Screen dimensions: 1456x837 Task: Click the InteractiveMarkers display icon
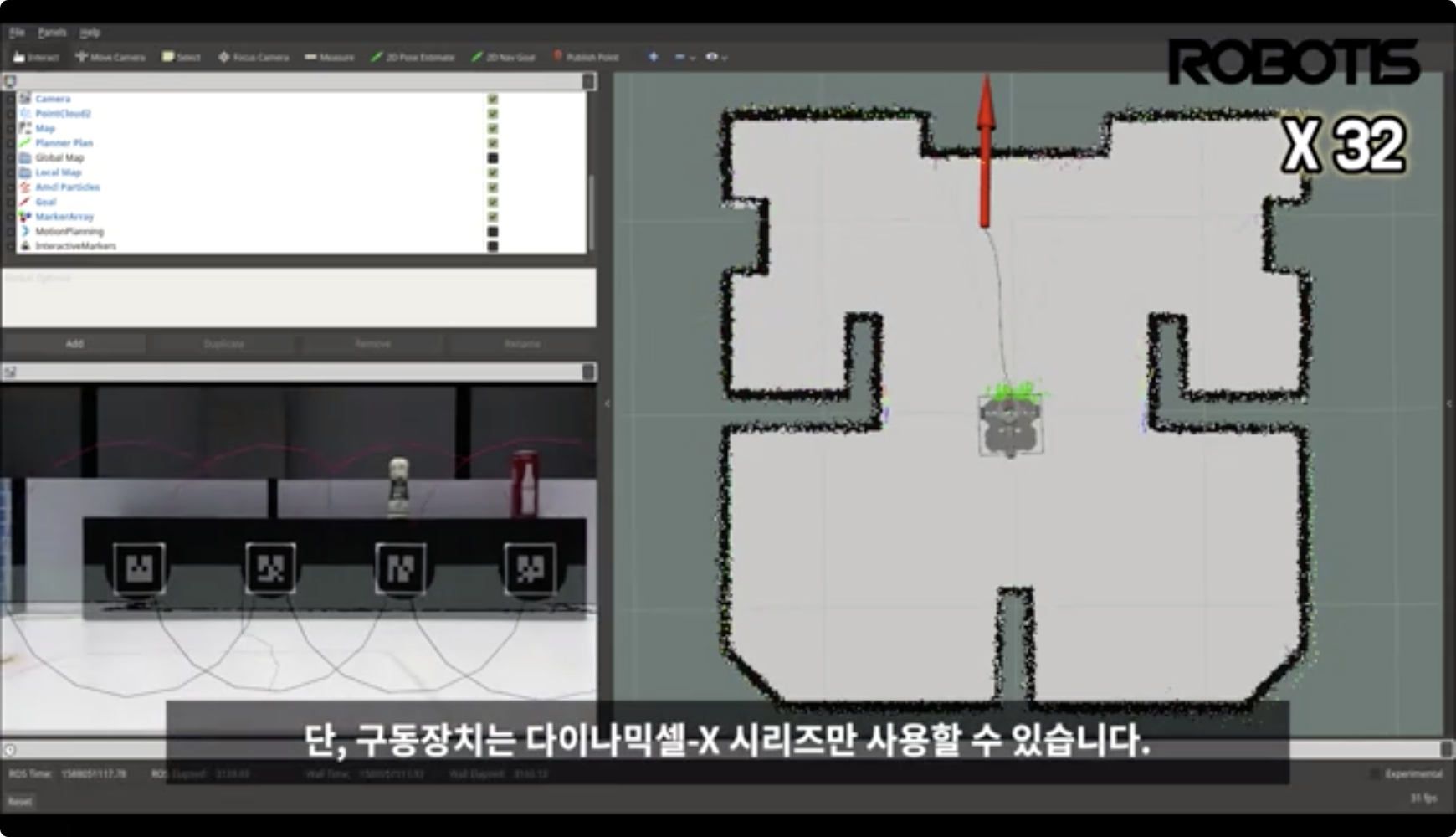(25, 246)
